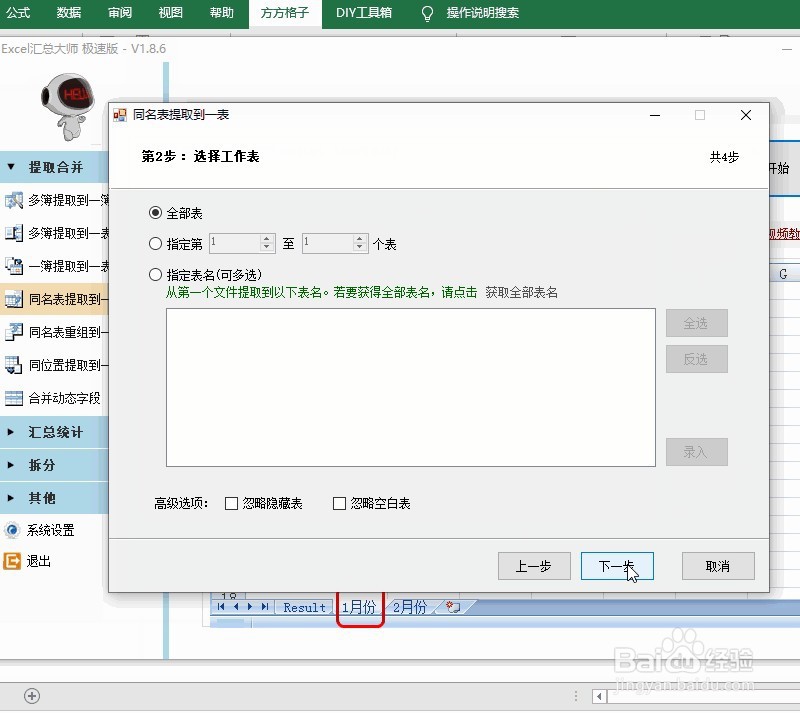Image resolution: width=800 pixels, height=713 pixels.
Task: Click column G header in worksheet
Action: coord(783,274)
